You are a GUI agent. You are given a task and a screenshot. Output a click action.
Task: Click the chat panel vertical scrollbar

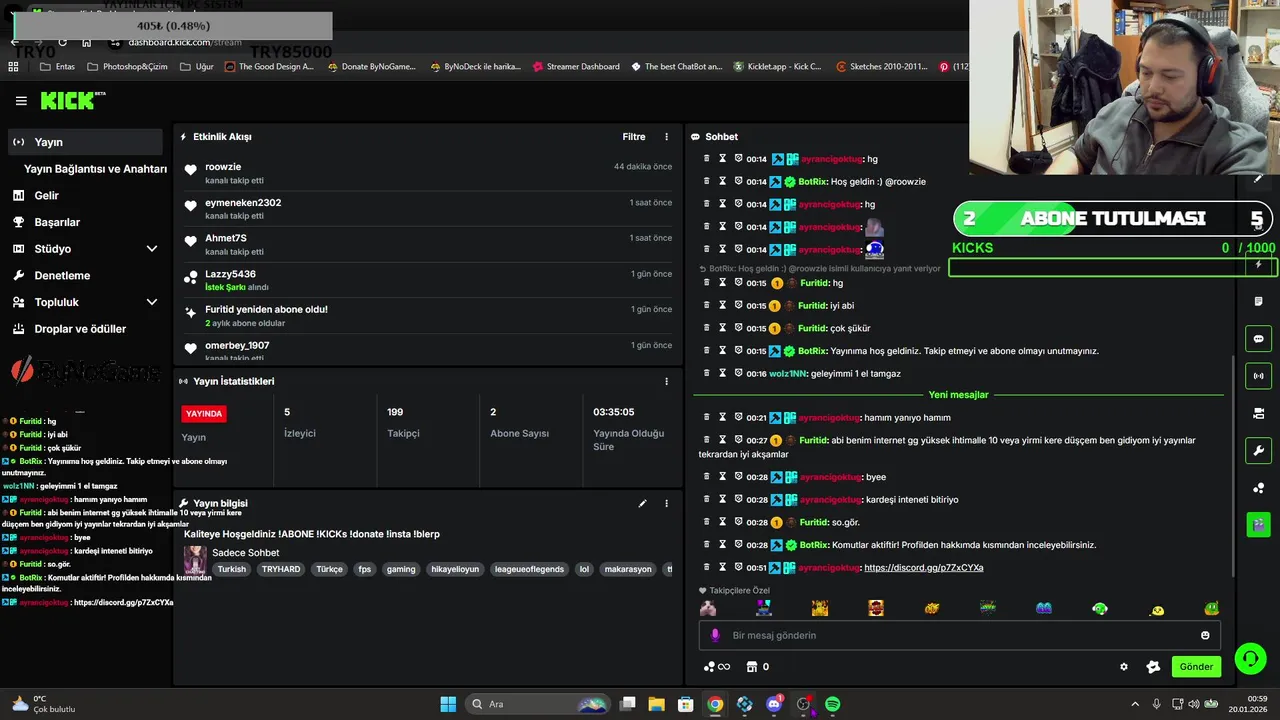(1234, 465)
